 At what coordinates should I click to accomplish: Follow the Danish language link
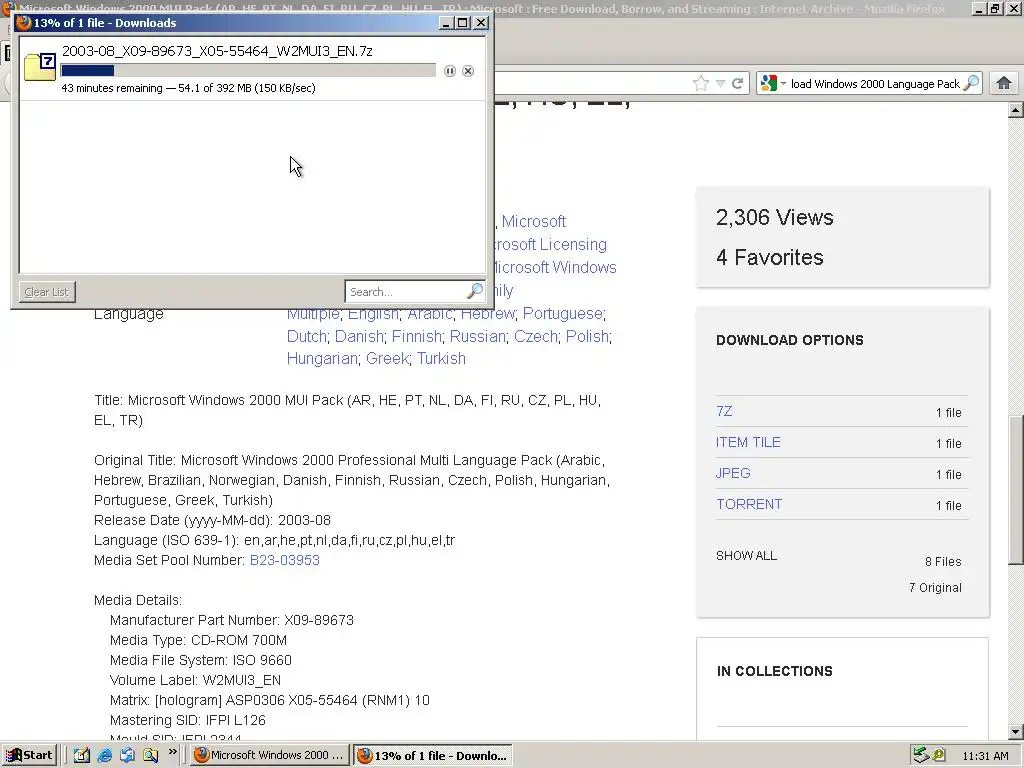(359, 336)
